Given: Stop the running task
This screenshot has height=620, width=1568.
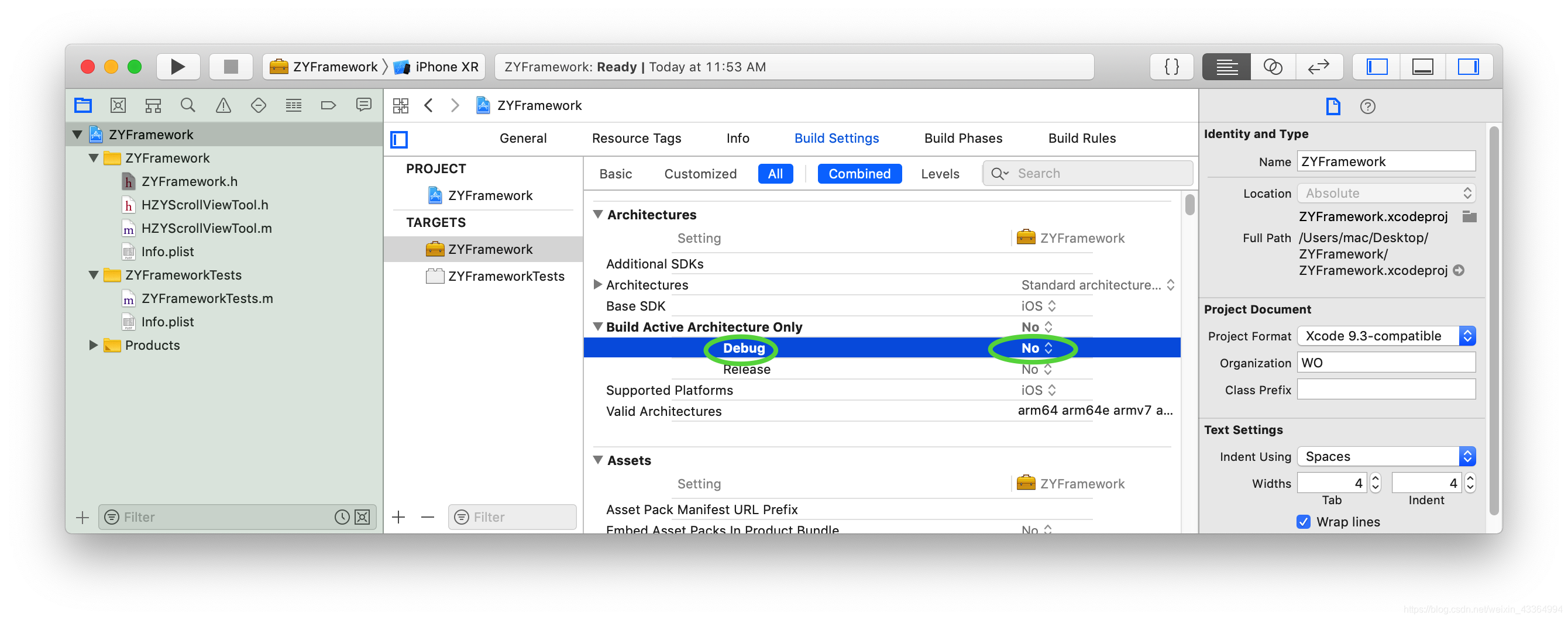Looking at the screenshot, I should (x=231, y=66).
